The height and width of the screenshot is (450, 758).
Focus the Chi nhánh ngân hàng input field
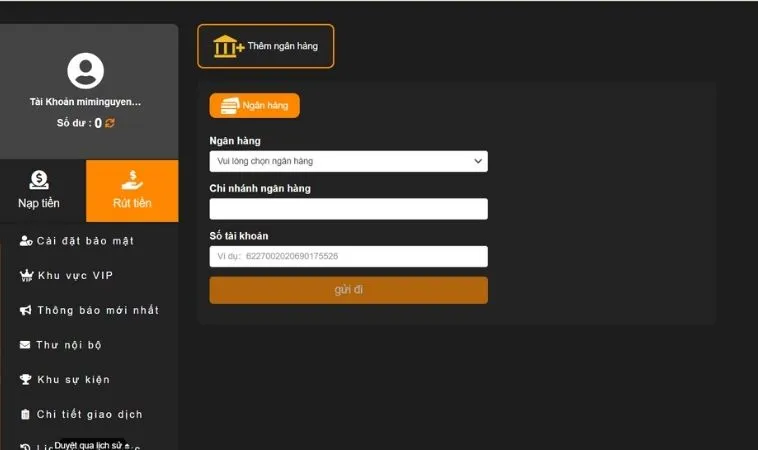coord(348,209)
